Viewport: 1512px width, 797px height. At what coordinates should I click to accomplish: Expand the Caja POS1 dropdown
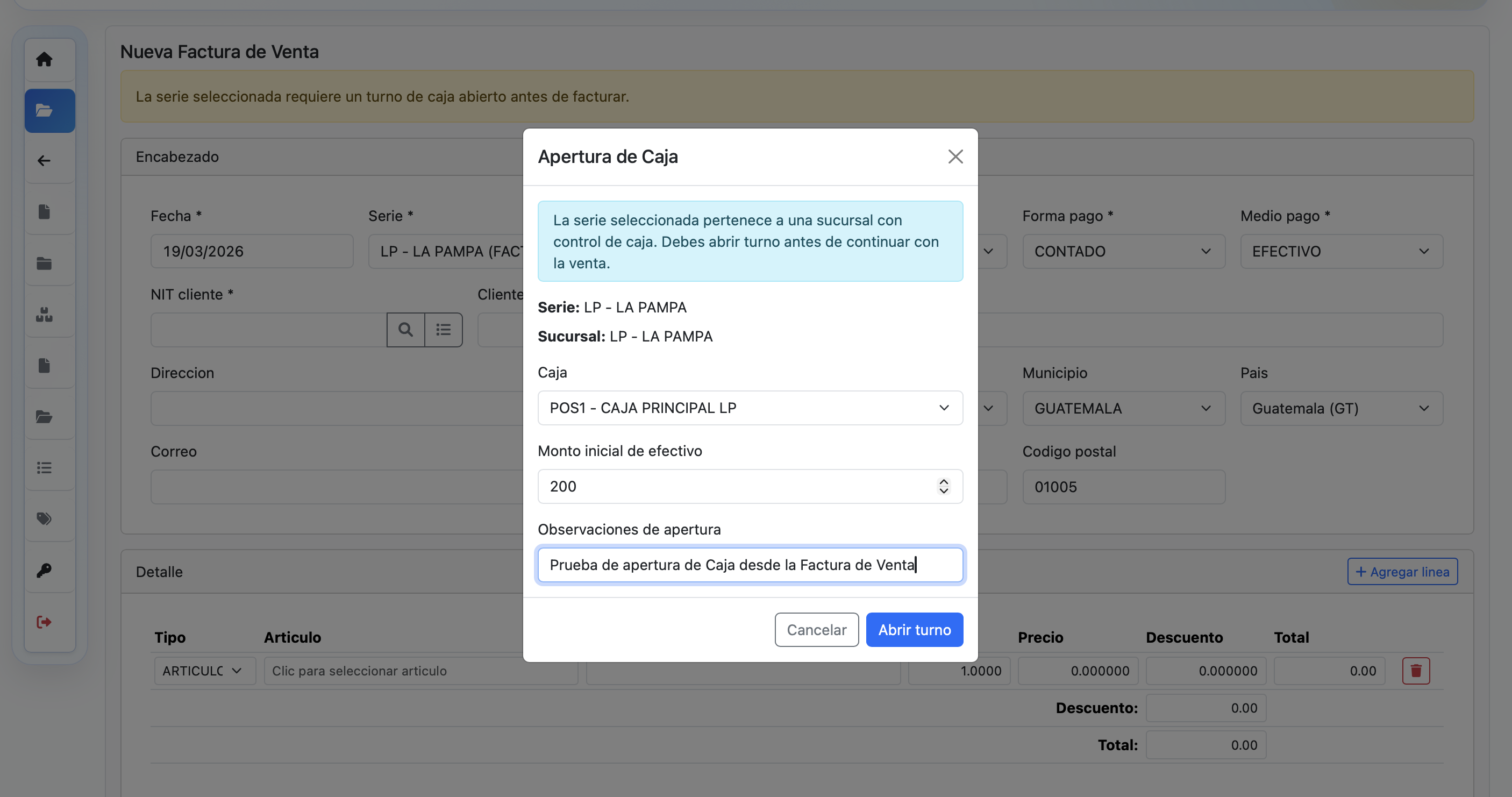pyautogui.click(x=750, y=408)
